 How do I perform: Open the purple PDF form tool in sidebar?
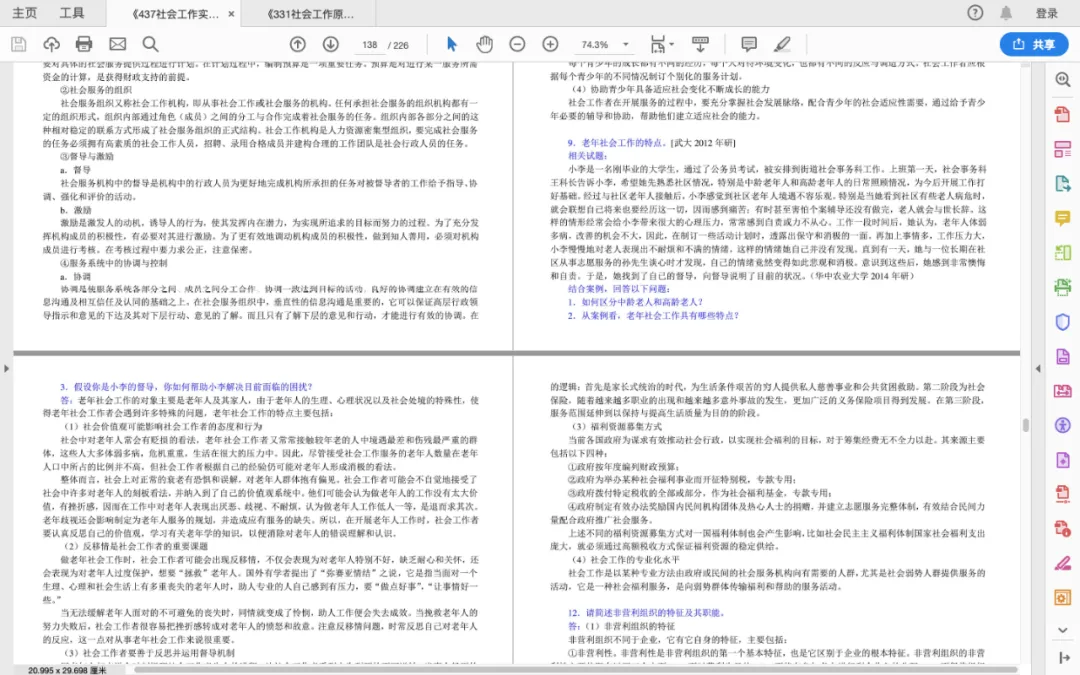tap(1063, 356)
